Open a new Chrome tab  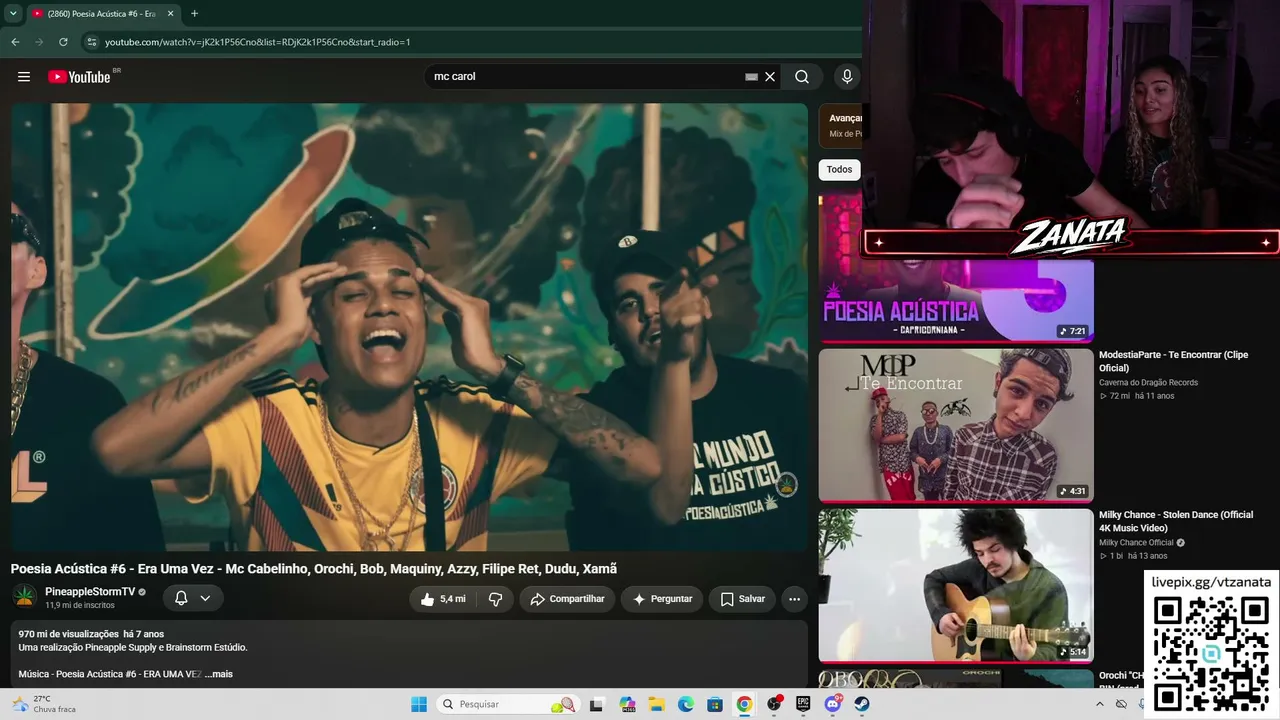tap(194, 14)
